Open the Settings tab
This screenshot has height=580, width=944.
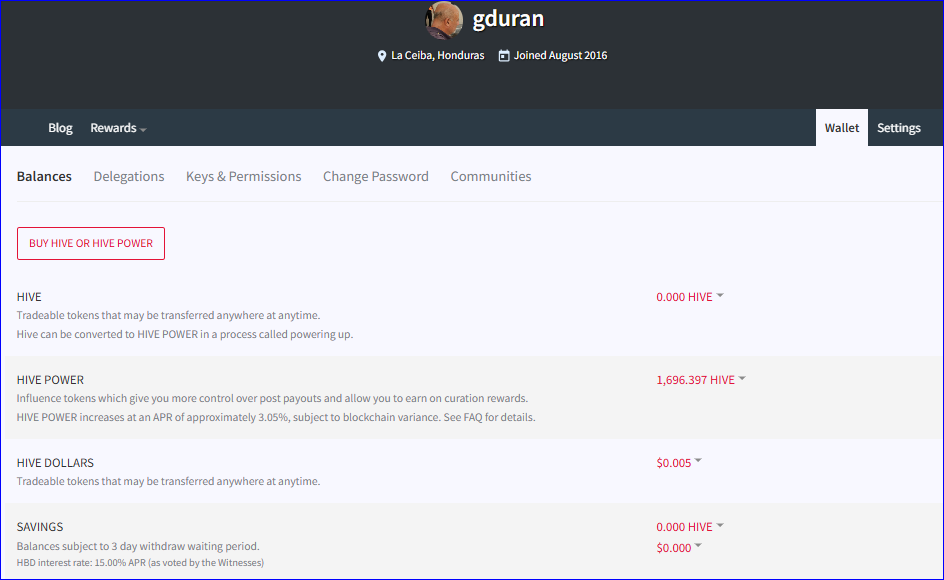(898, 128)
